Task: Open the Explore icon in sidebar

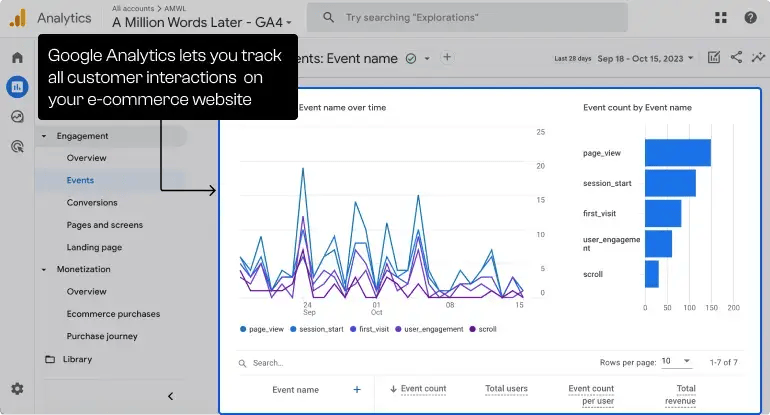Action: pyautogui.click(x=17, y=117)
